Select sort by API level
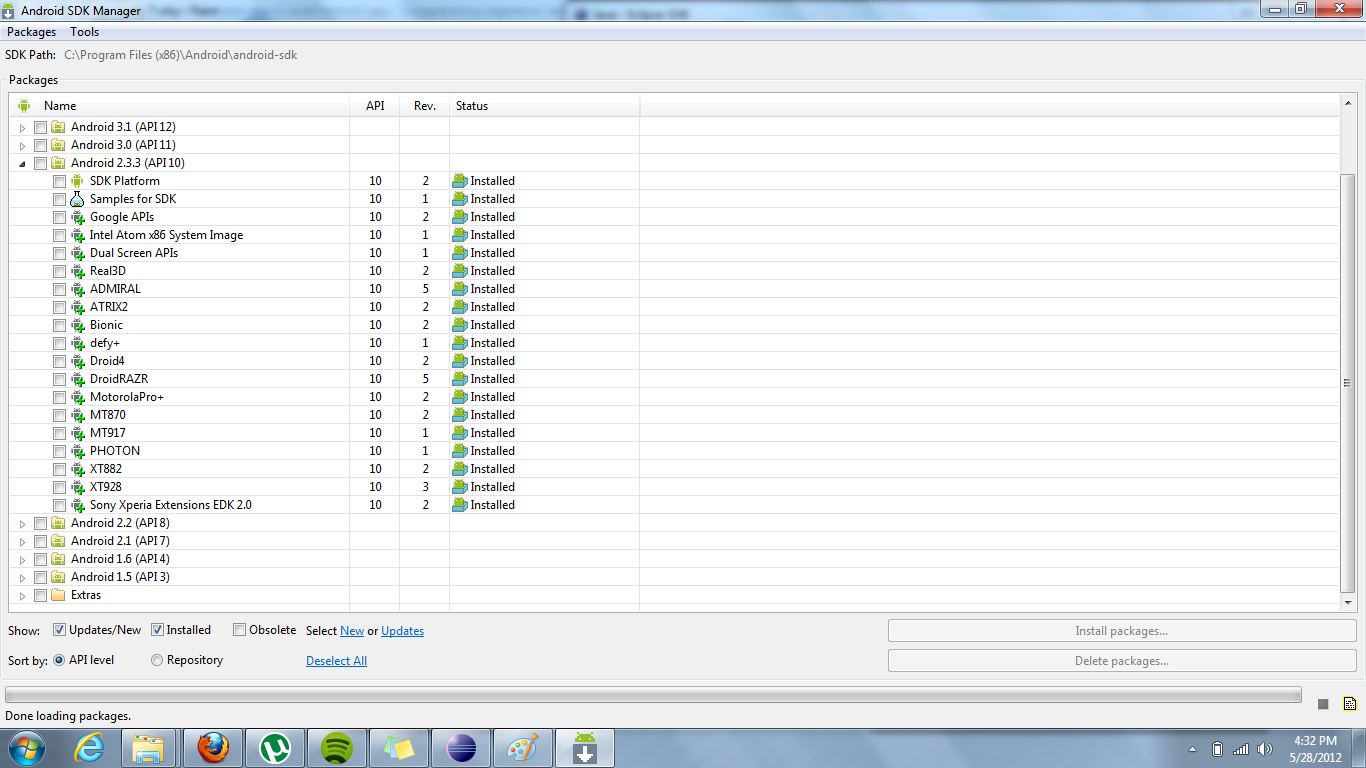This screenshot has height=768, width=1366. pos(59,660)
